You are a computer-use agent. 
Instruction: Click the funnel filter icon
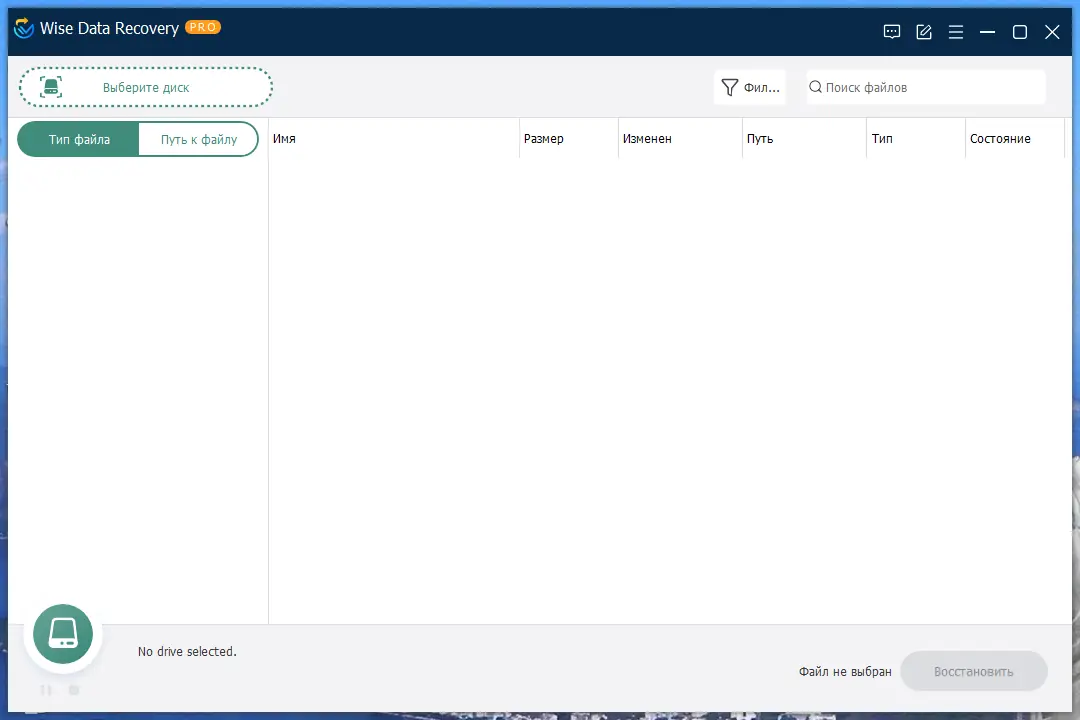728,87
